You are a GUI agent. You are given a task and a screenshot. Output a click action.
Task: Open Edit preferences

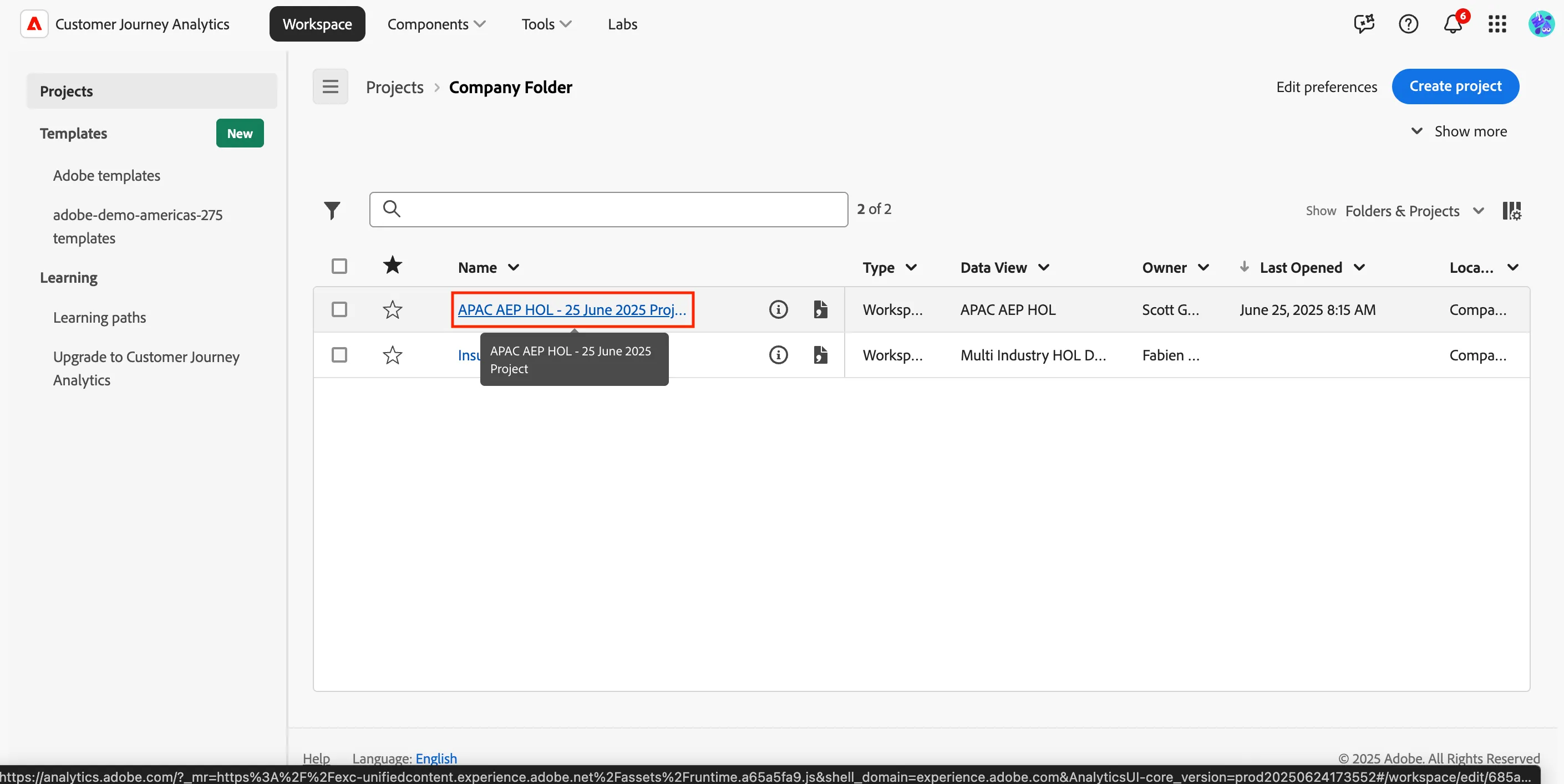1327,87
